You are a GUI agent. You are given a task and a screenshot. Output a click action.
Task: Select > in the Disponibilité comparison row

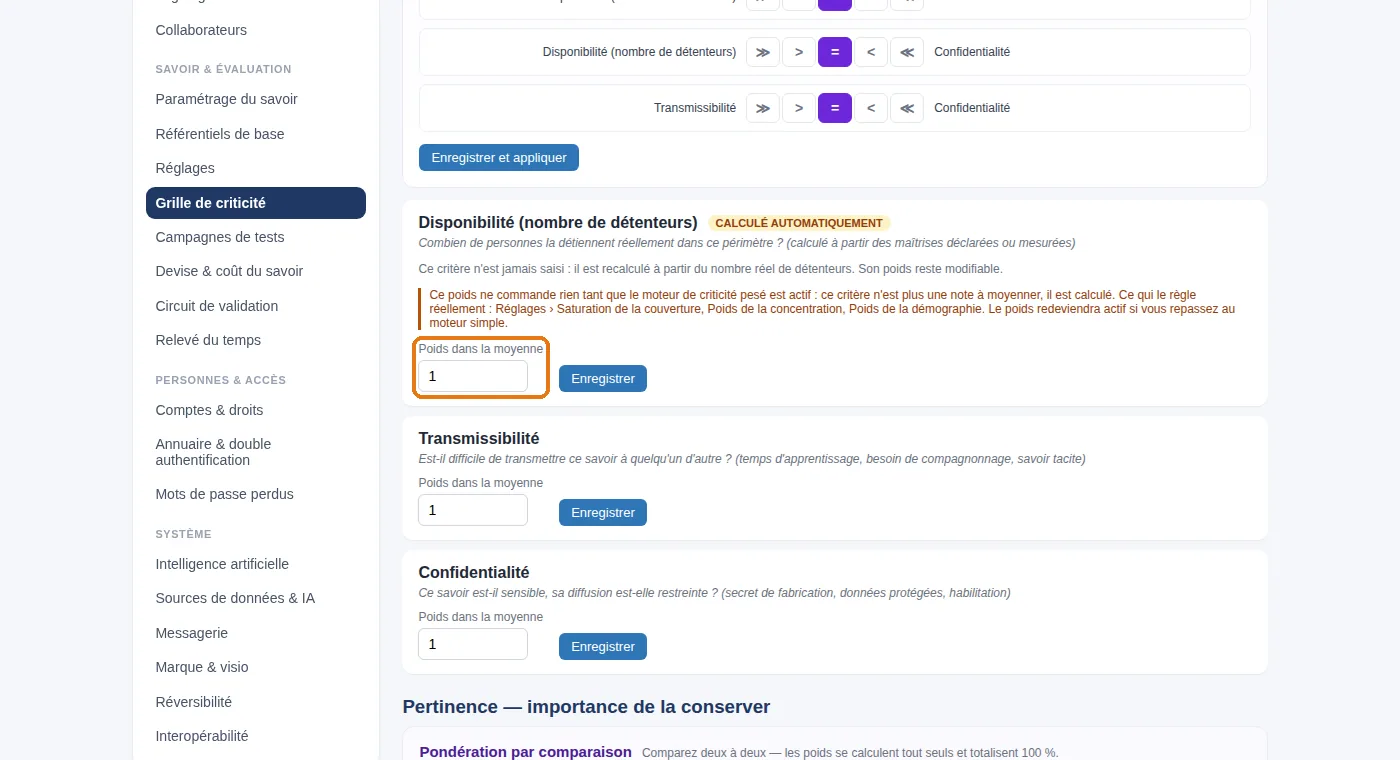799,52
